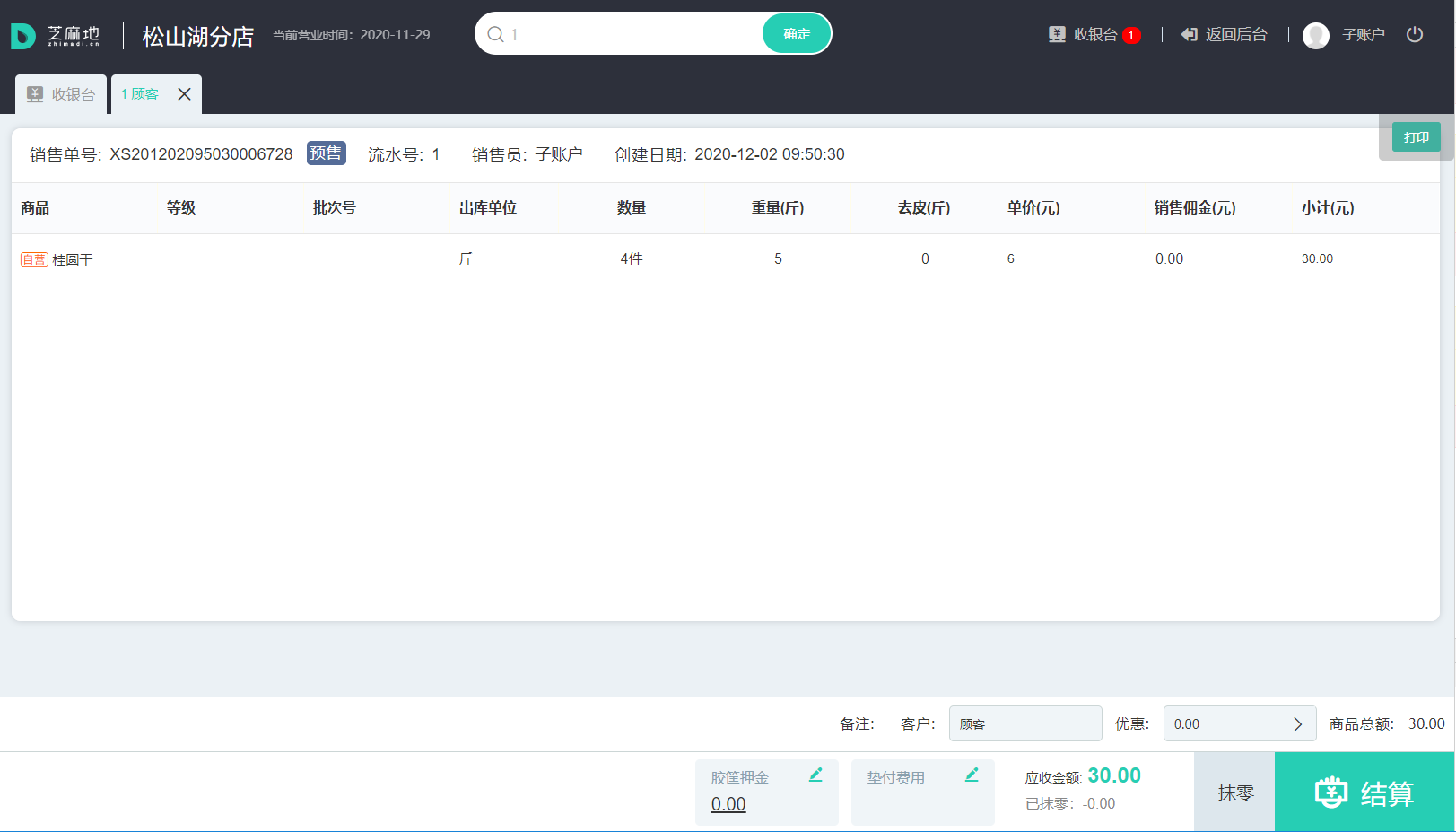Image resolution: width=1456 pixels, height=832 pixels.
Task: Click the 胶筐押金 value 0.00
Action: coord(728,804)
